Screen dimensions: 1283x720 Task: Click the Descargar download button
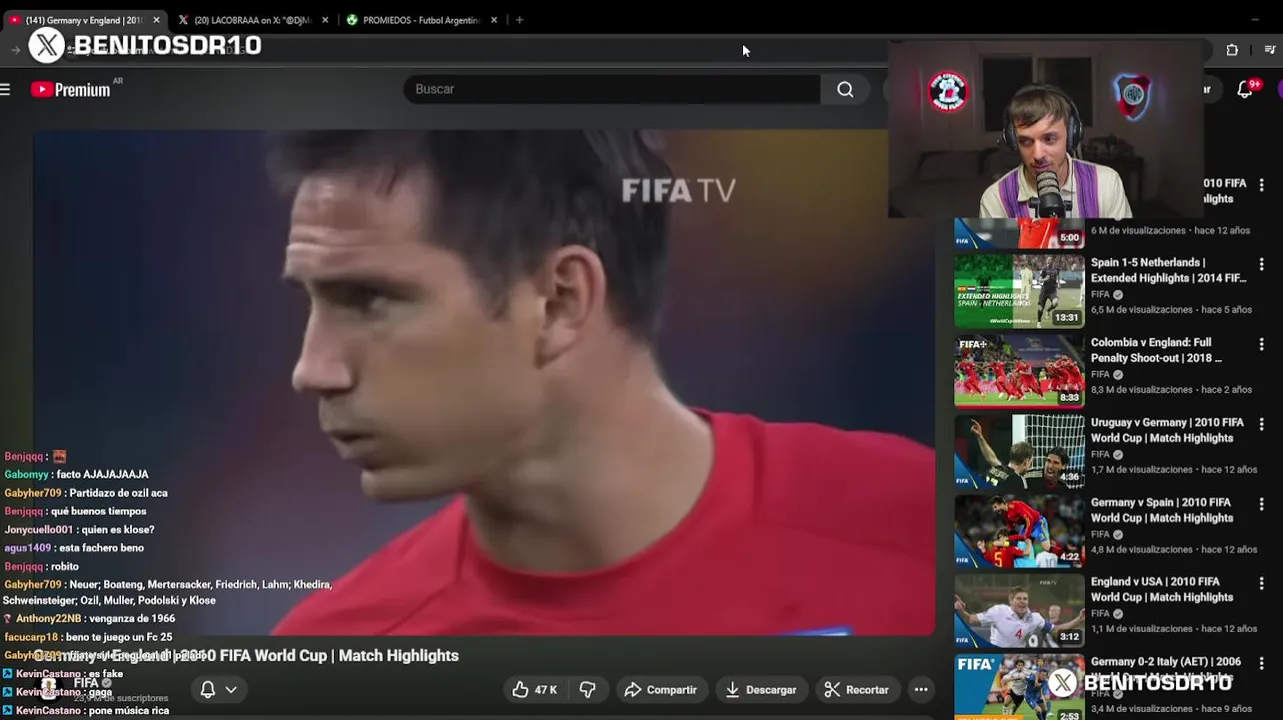(762, 690)
